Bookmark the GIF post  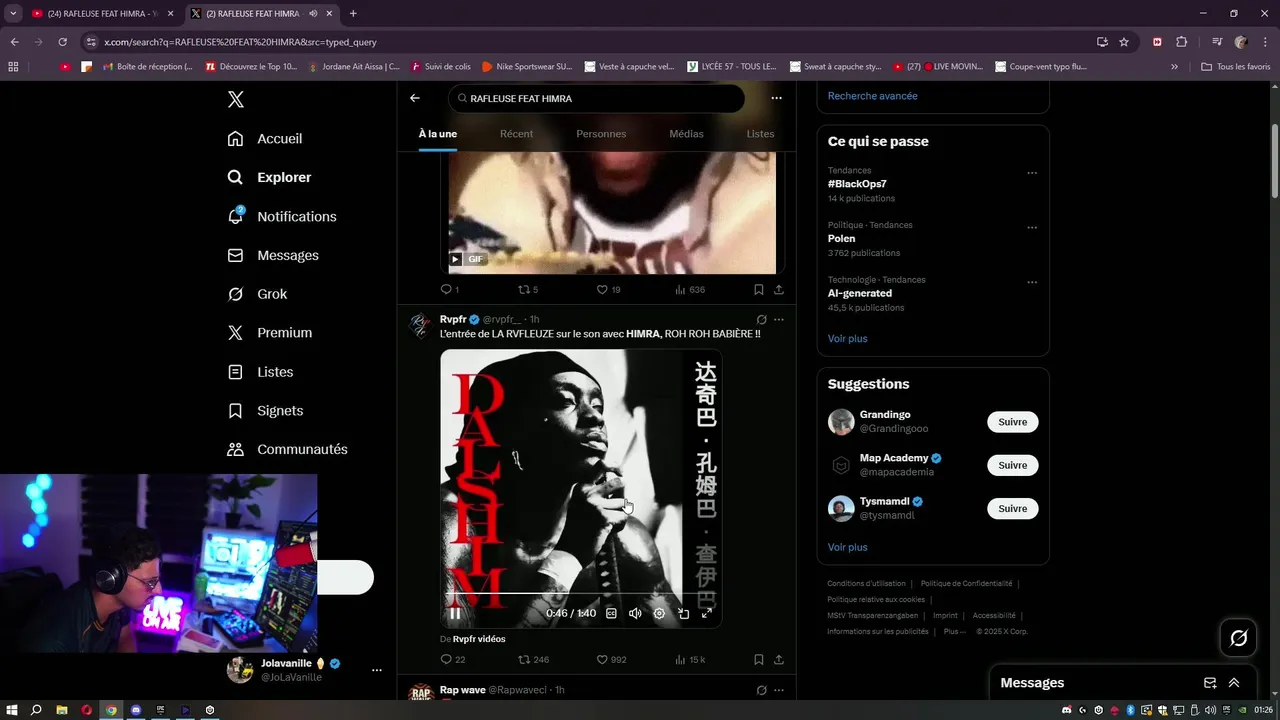759,289
